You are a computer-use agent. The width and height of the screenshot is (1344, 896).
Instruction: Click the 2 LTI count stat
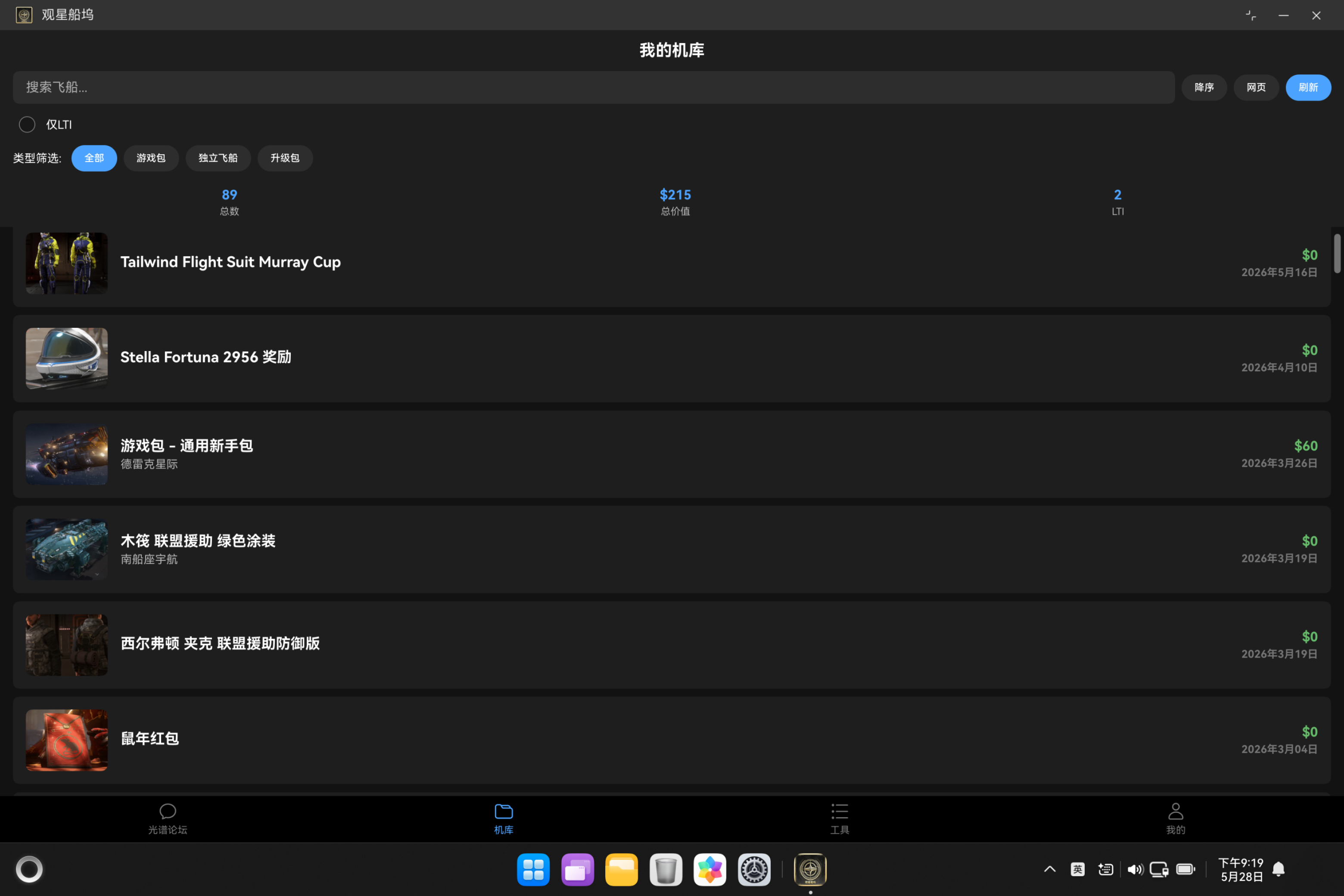click(x=1118, y=202)
